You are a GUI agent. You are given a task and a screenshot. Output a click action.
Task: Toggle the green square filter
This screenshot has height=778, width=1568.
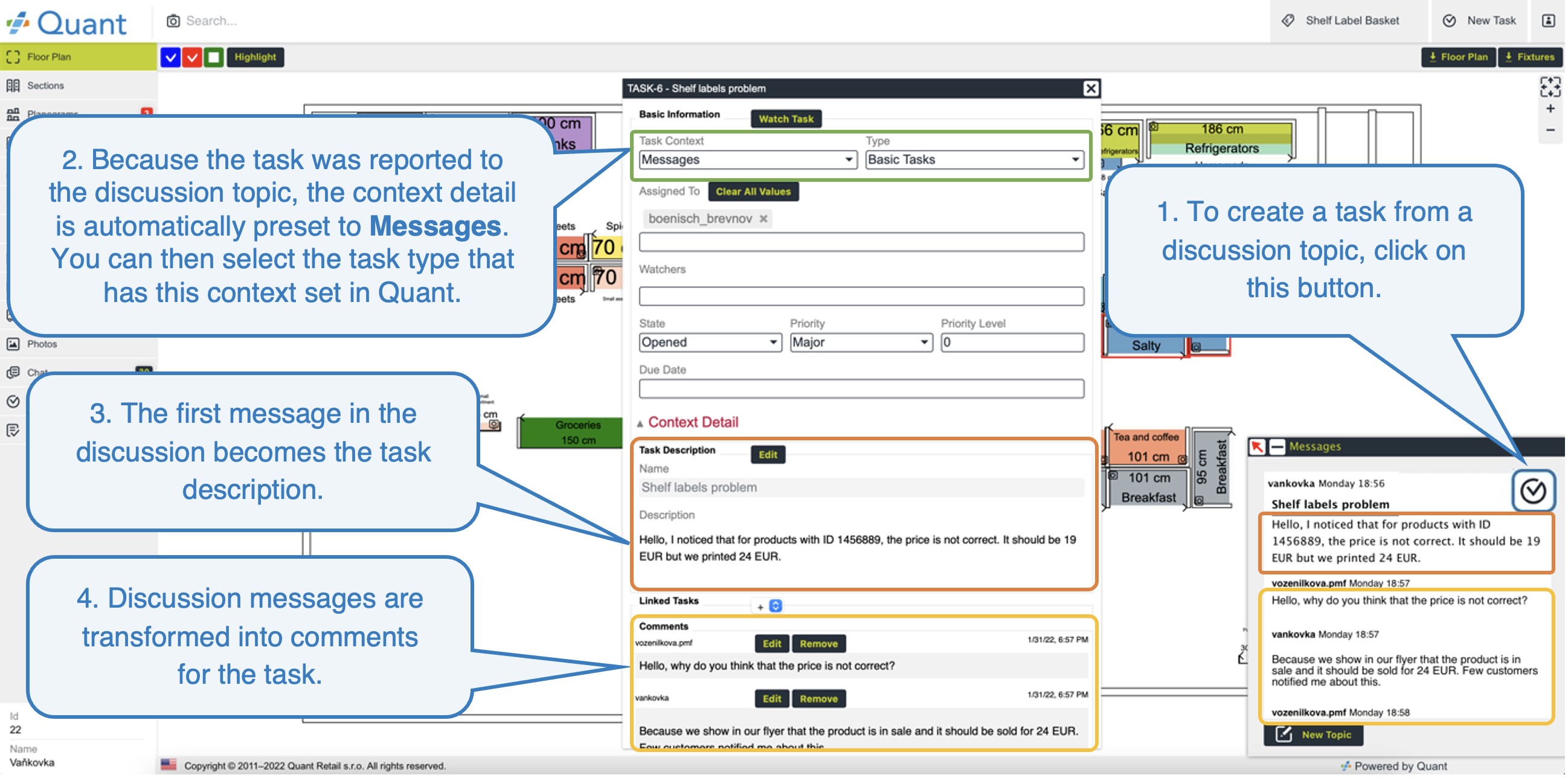click(x=214, y=57)
